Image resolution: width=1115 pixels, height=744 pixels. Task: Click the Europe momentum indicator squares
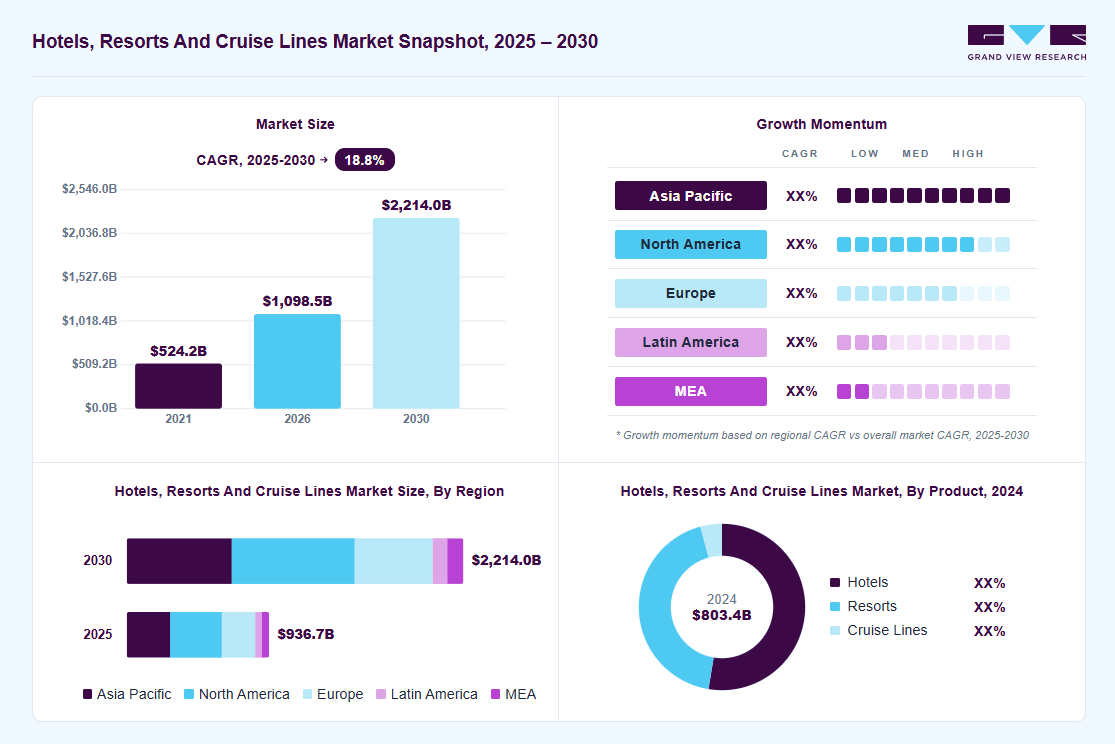click(x=923, y=293)
